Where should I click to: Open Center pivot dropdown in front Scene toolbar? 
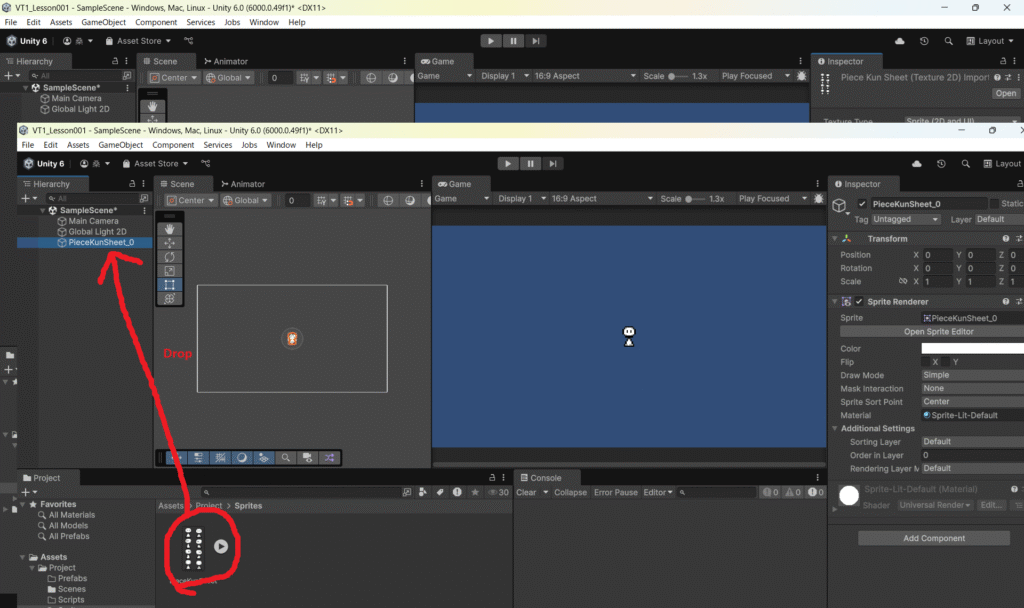191,200
